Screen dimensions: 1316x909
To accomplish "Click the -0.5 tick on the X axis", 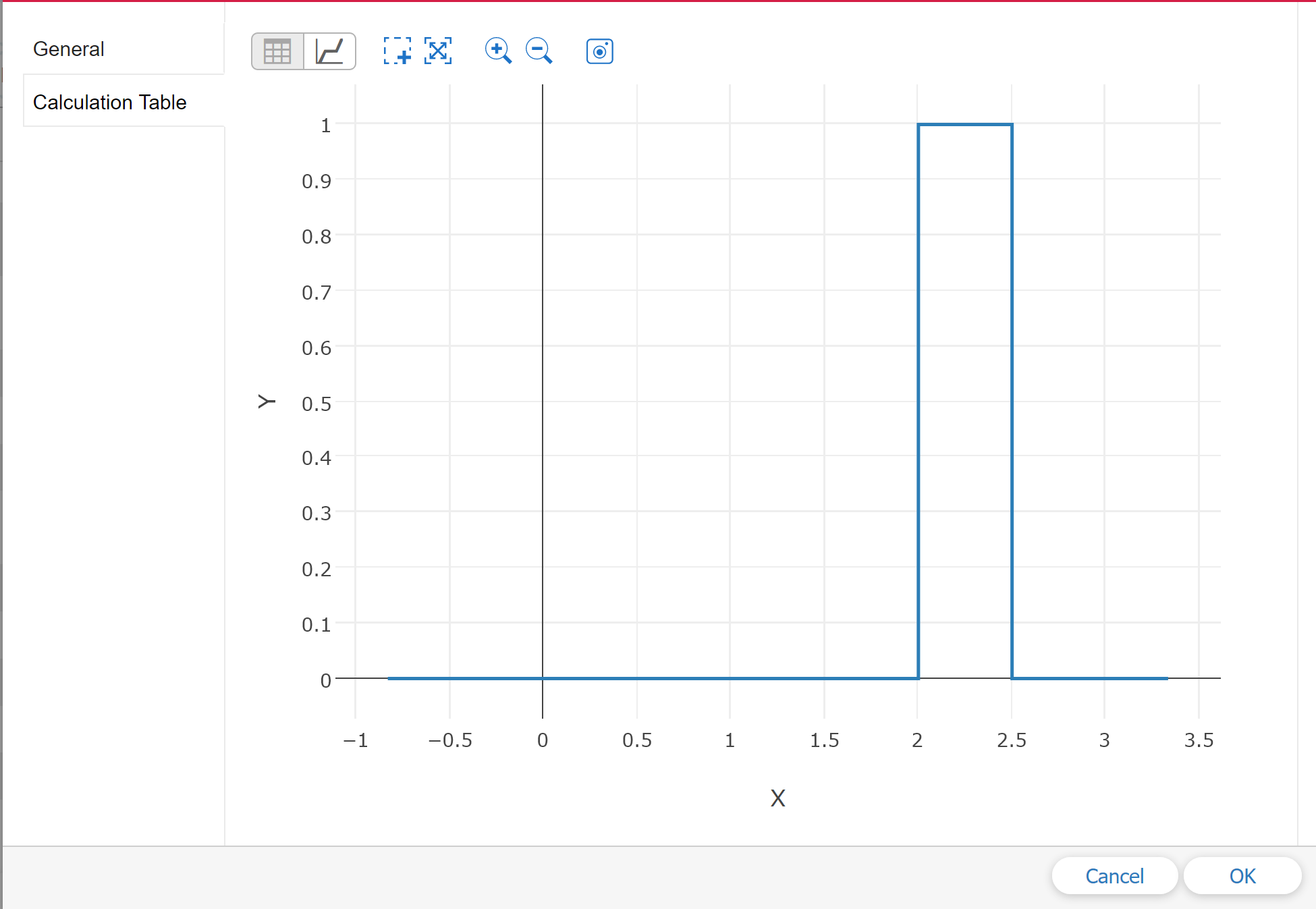I will pos(450,740).
